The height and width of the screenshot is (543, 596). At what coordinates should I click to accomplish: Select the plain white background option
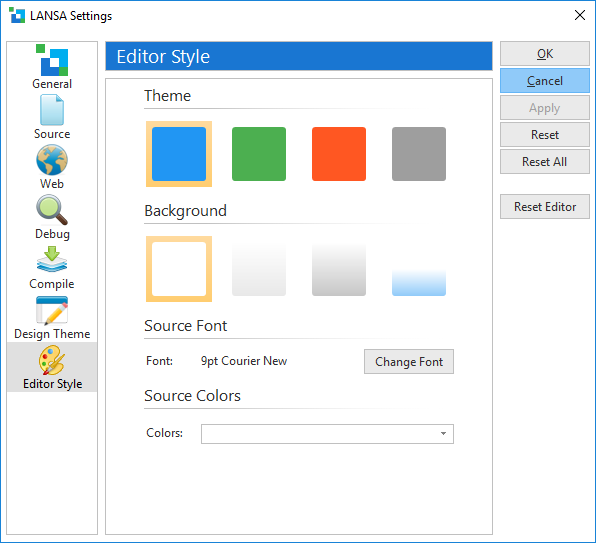(179, 269)
